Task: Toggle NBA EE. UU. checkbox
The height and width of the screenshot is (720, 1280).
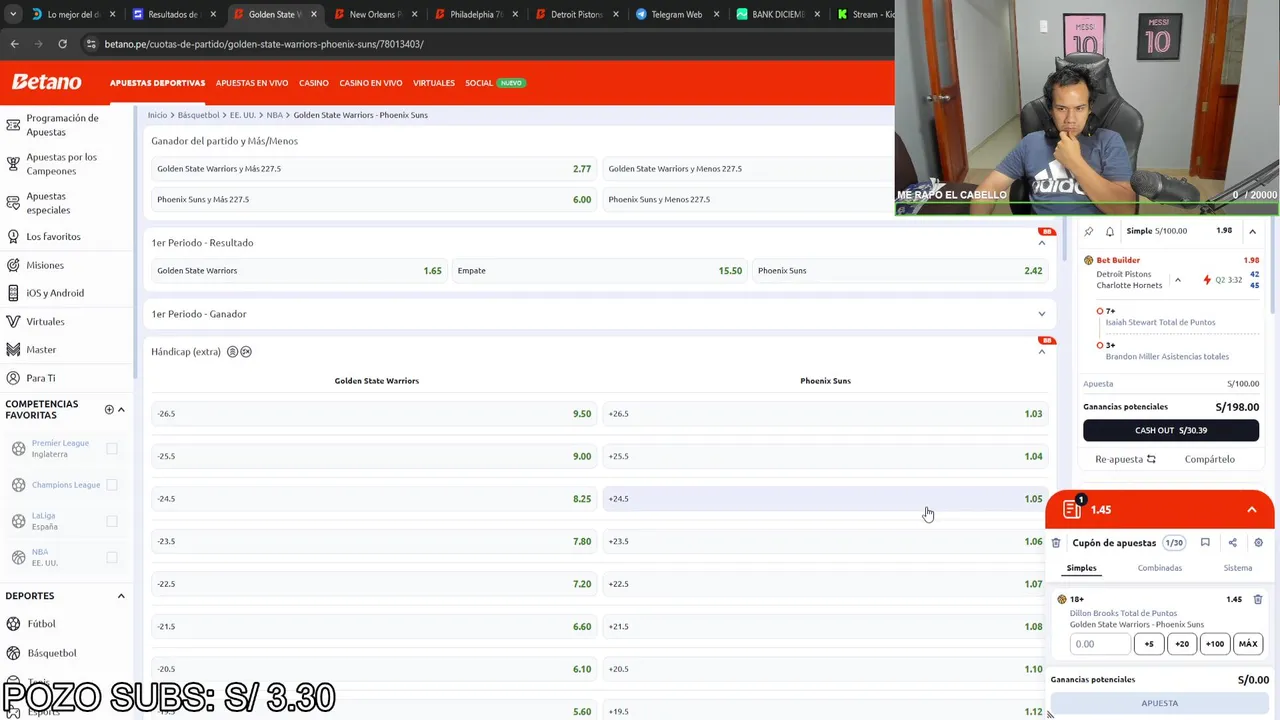Action: coord(112,557)
